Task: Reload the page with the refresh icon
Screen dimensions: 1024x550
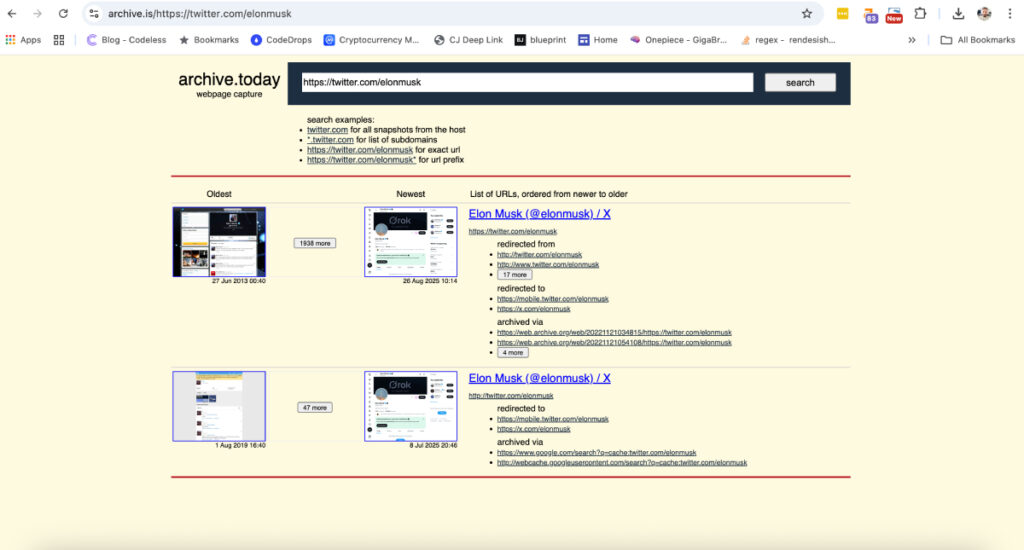Action: (63, 14)
